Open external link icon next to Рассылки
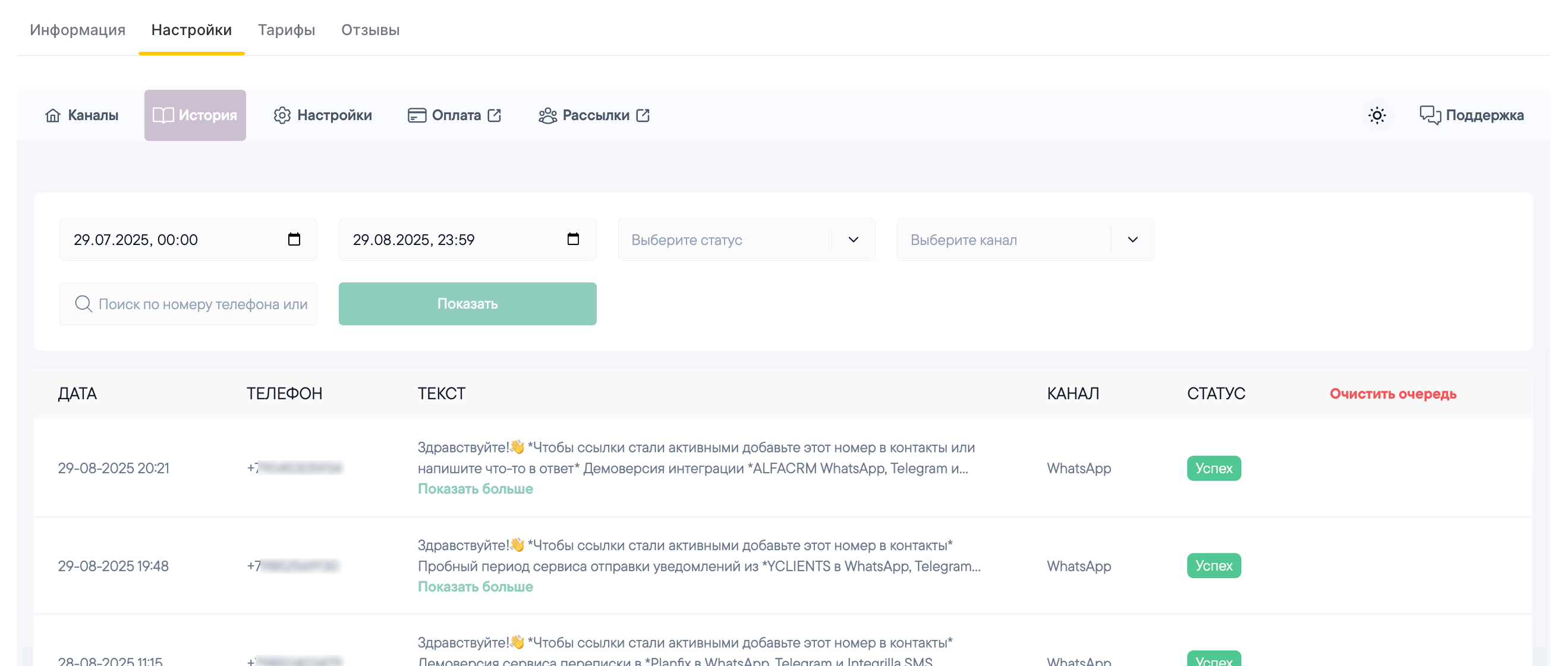Image resolution: width=1568 pixels, height=666 pixels. (x=643, y=116)
